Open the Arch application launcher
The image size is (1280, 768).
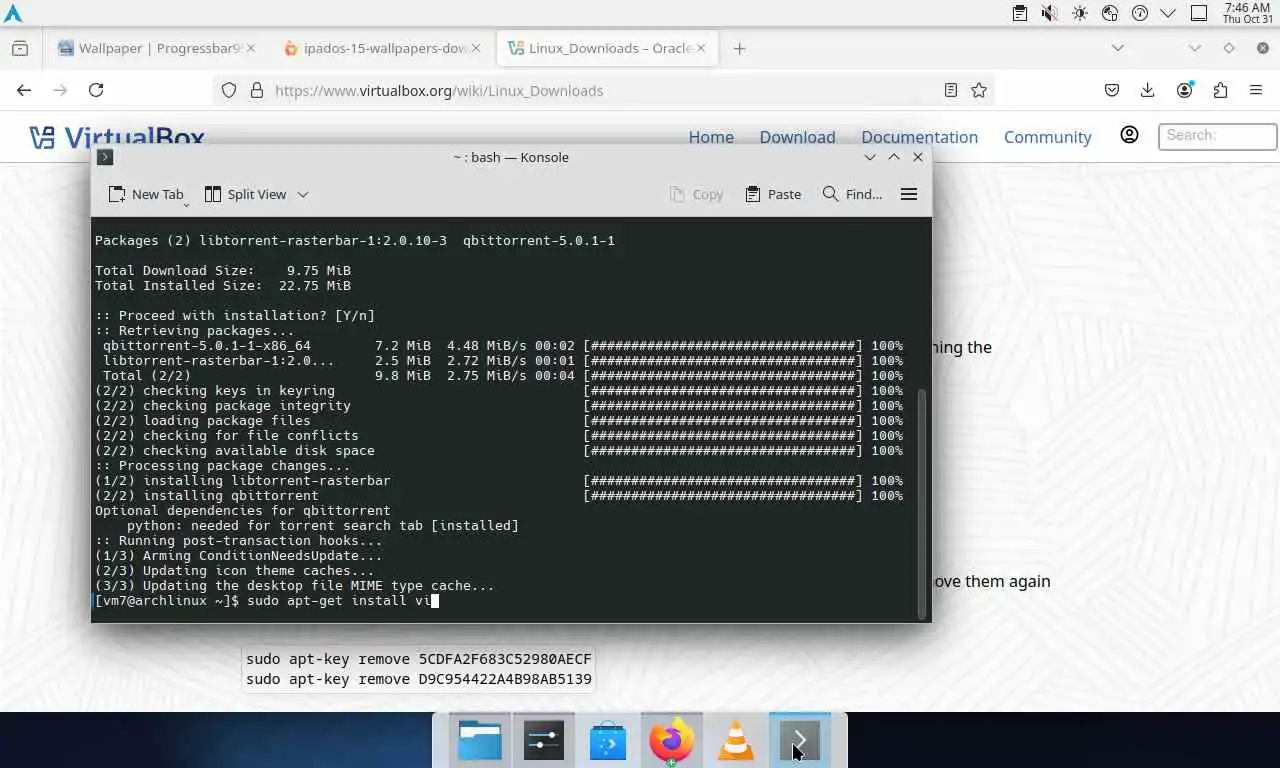(x=13, y=13)
